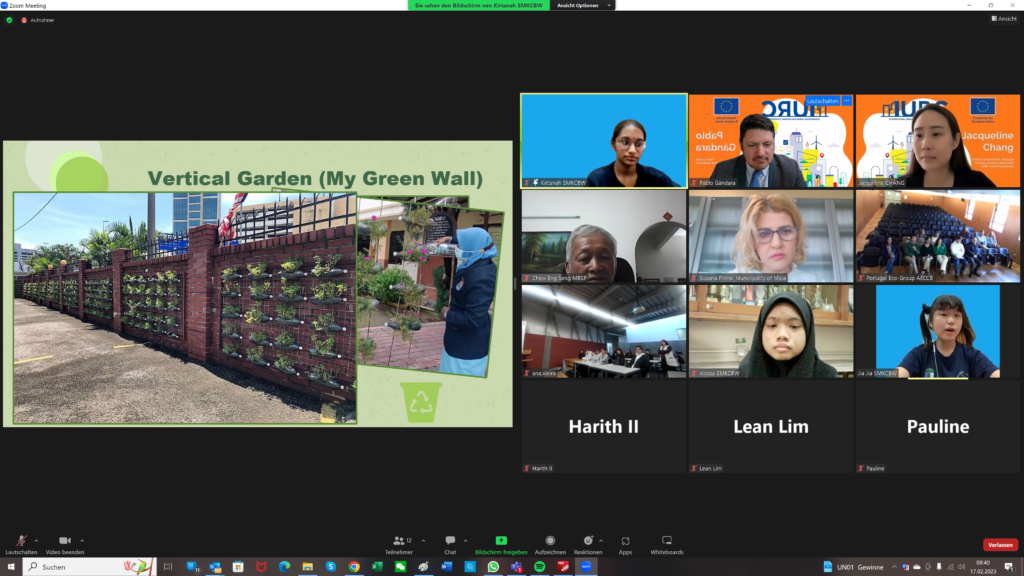The image size is (1024, 576).
Task: Turn off camera via Video beenden
Action: click(64, 542)
